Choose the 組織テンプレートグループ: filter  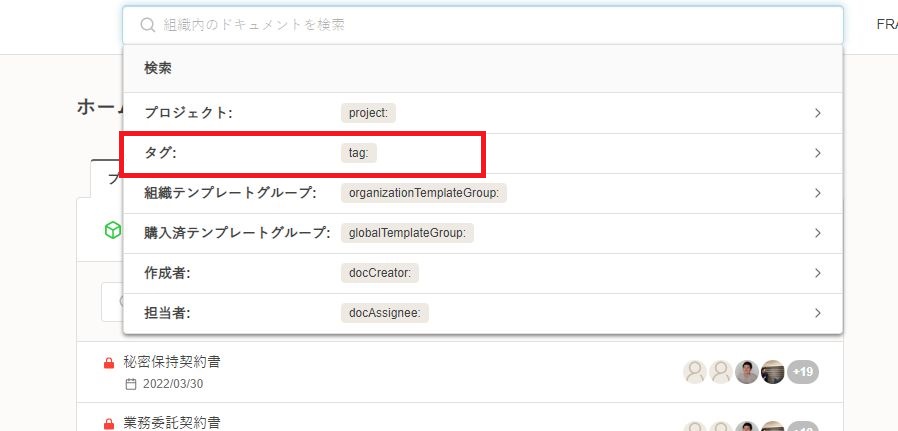(x=230, y=193)
